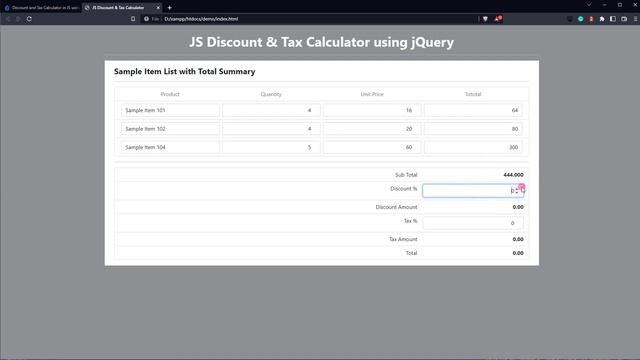640x360 pixels.
Task: Click the Tax Amount label
Action: (x=403, y=239)
